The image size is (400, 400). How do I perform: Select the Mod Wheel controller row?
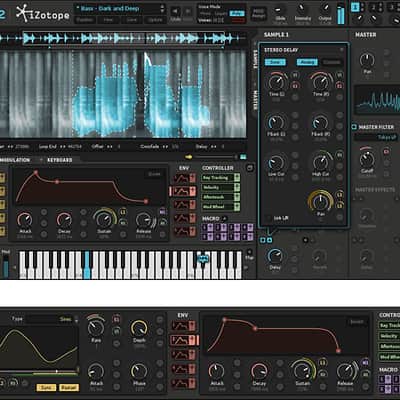coord(221,207)
